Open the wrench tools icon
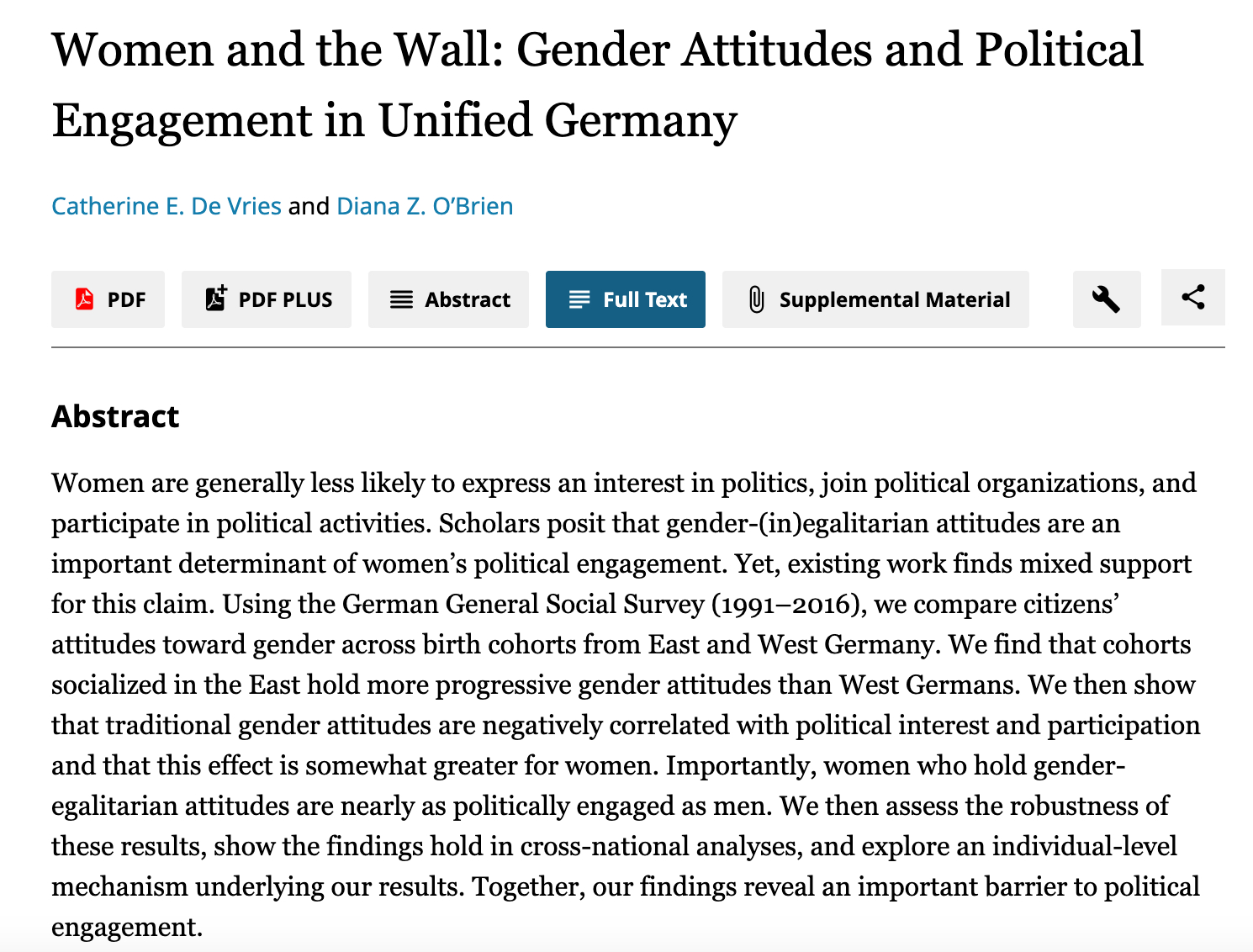1253x952 pixels. click(1106, 299)
